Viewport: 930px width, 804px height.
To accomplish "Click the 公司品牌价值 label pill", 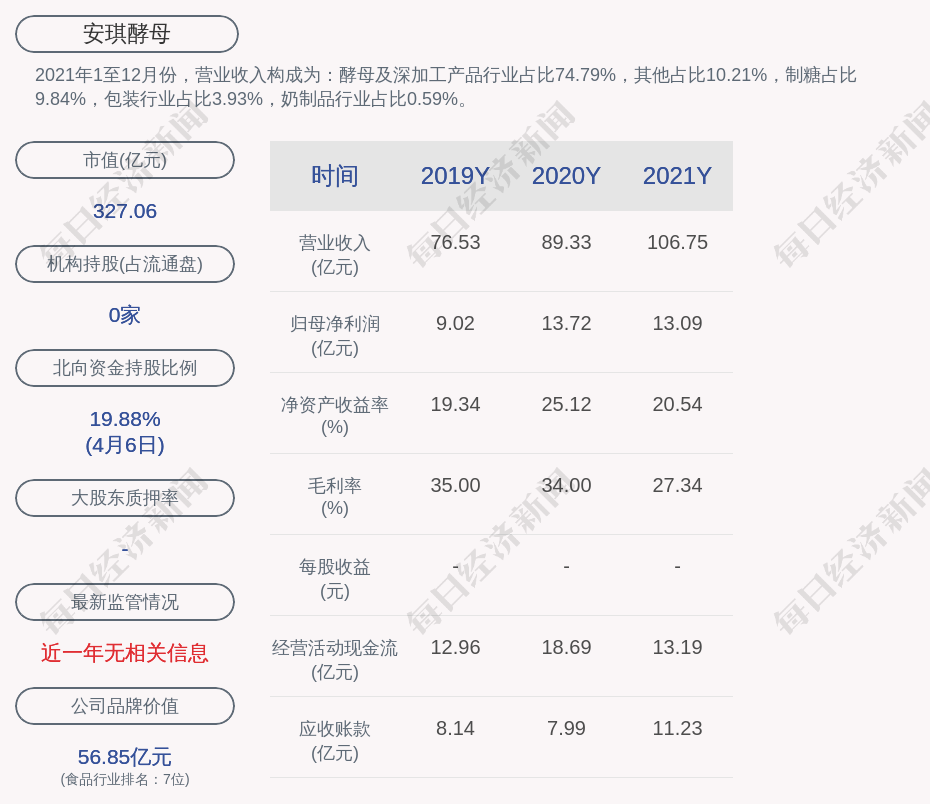I will [x=125, y=706].
